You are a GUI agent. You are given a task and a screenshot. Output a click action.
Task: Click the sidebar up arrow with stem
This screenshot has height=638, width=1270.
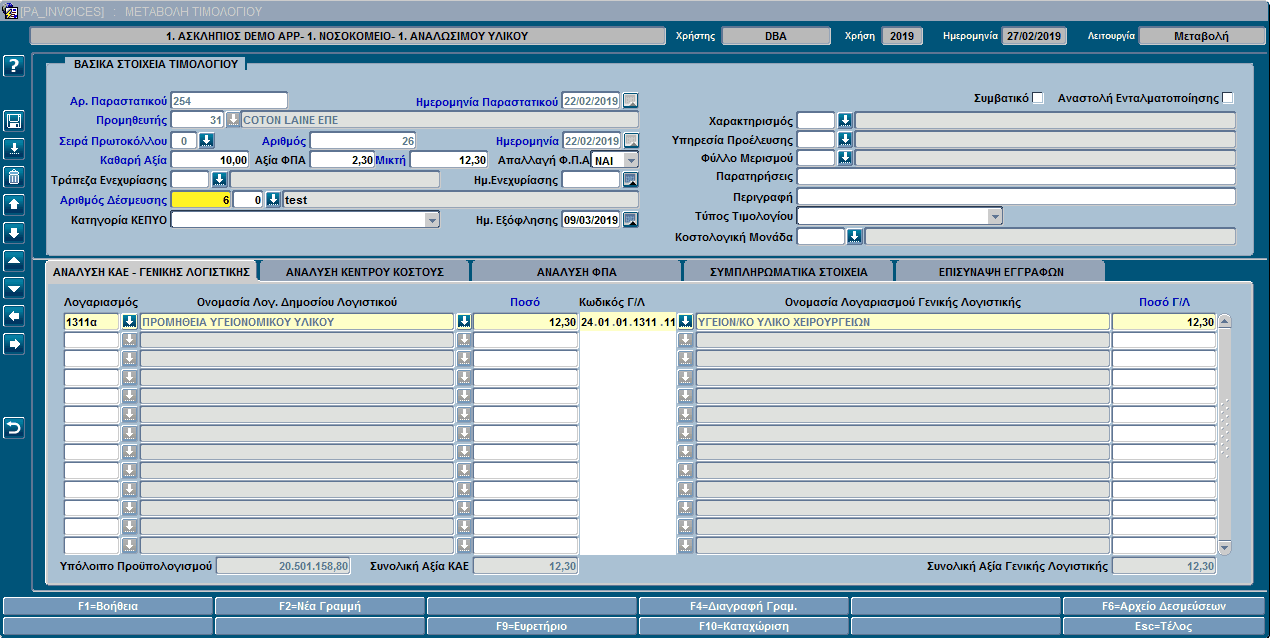[14, 205]
